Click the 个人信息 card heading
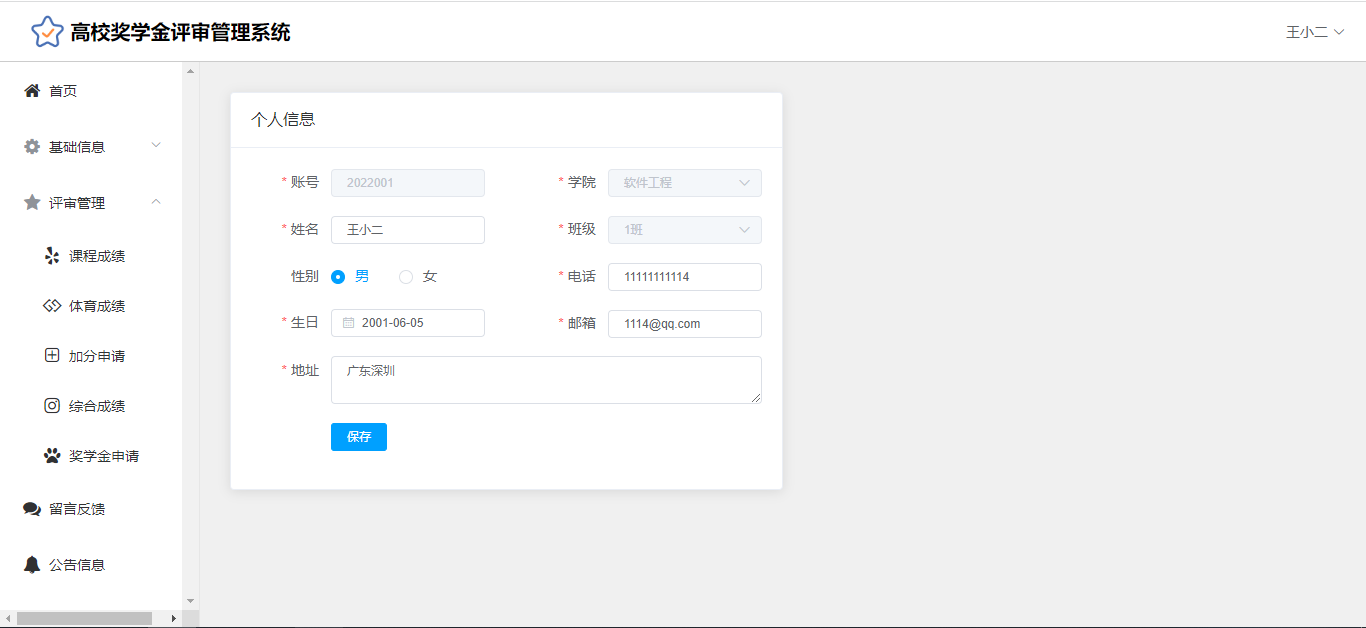 point(283,120)
